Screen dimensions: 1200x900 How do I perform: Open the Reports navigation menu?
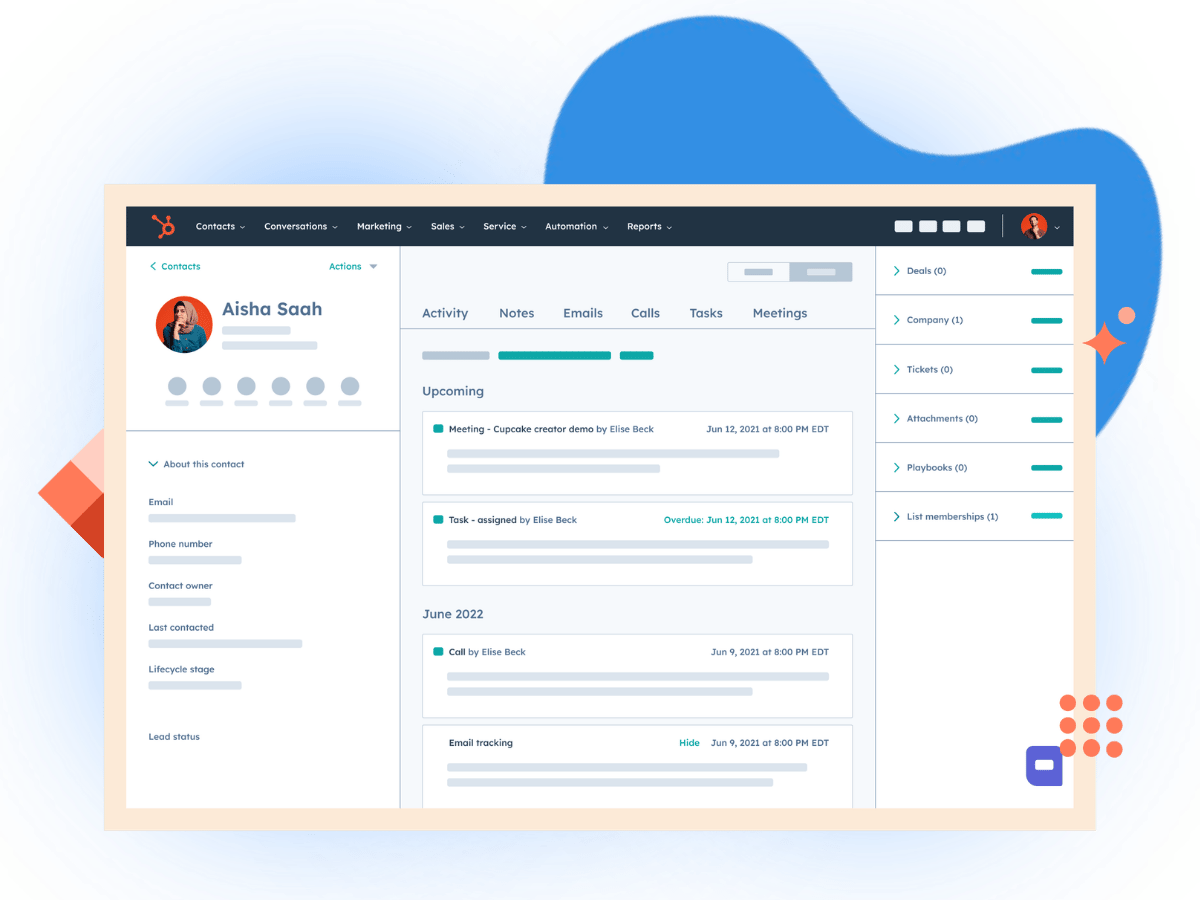(x=649, y=227)
